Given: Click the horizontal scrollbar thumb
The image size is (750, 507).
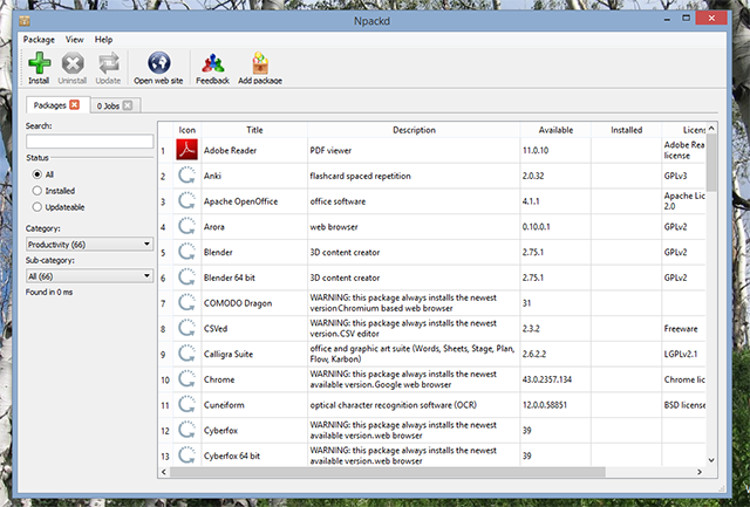Looking at the screenshot, I should pos(388,472).
